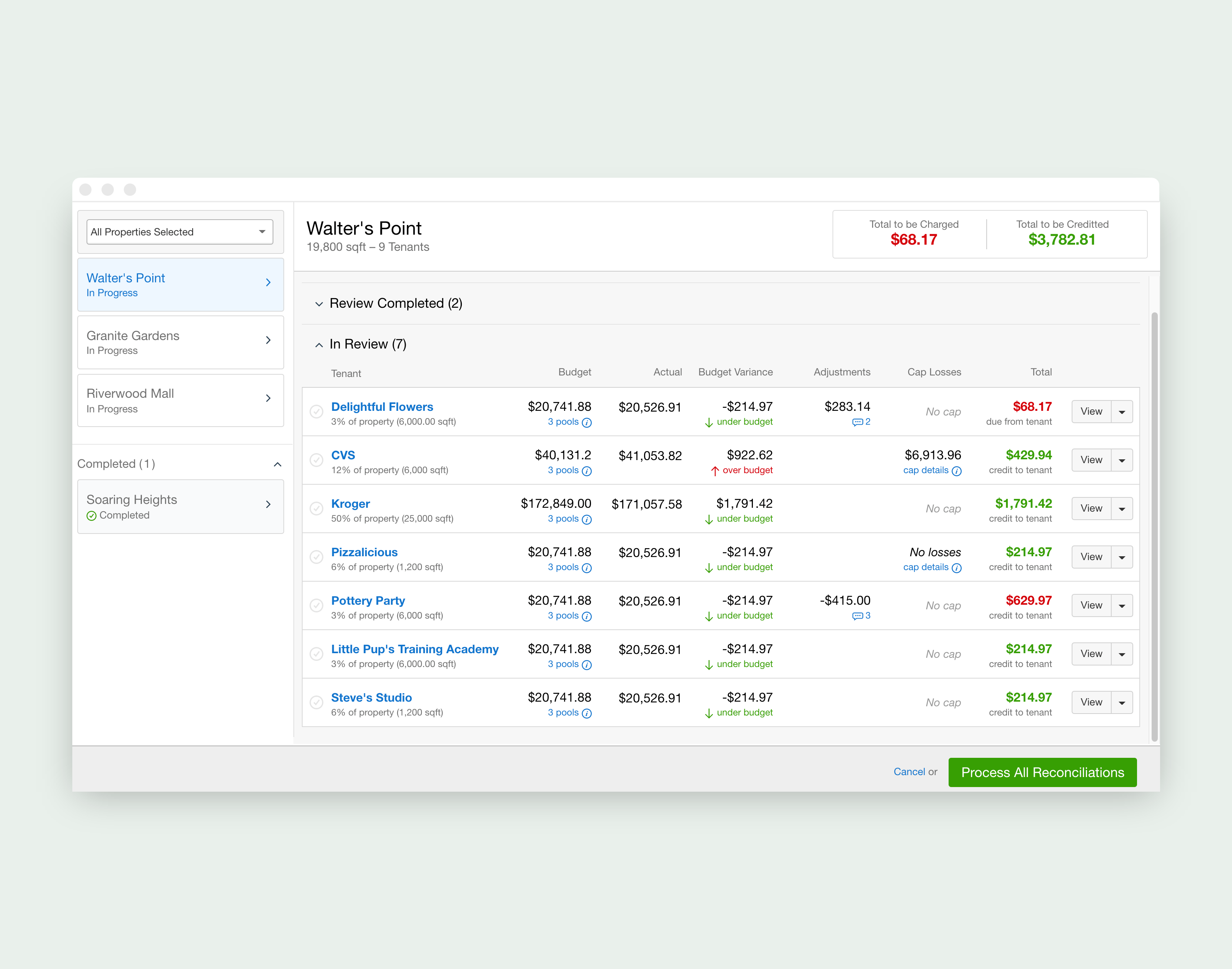
Task: Open the comments icon for Delightful Flowers adjustments
Action: [857, 422]
